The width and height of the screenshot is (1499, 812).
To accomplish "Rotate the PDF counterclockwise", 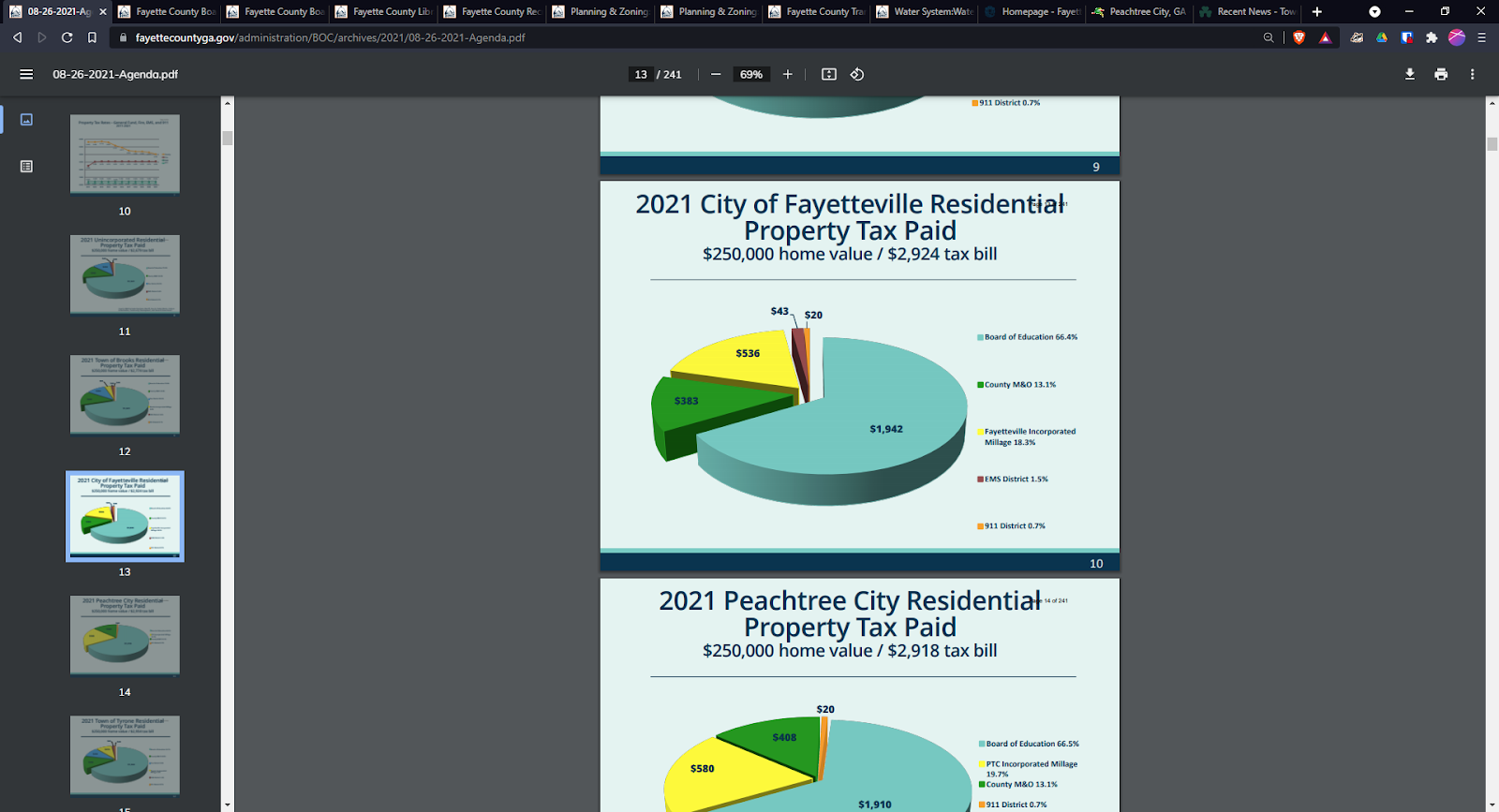I will (857, 74).
